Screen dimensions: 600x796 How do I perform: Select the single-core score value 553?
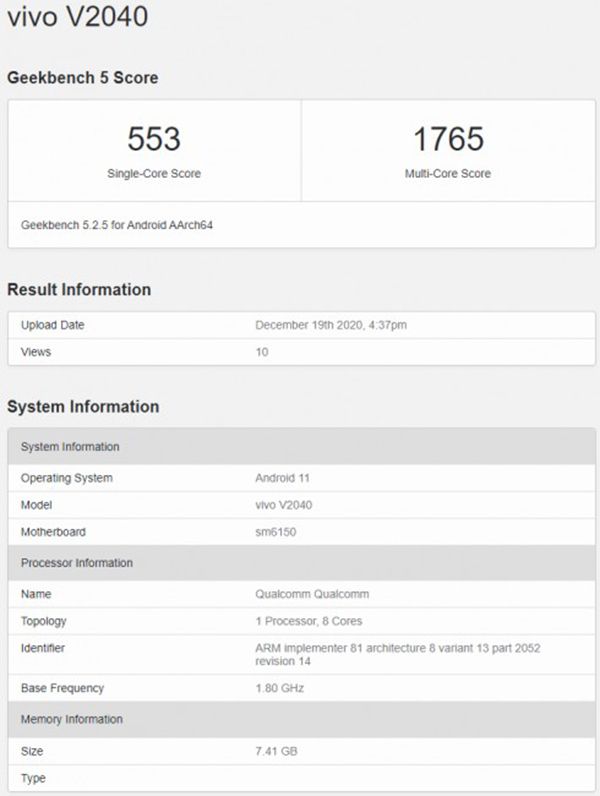click(x=154, y=139)
